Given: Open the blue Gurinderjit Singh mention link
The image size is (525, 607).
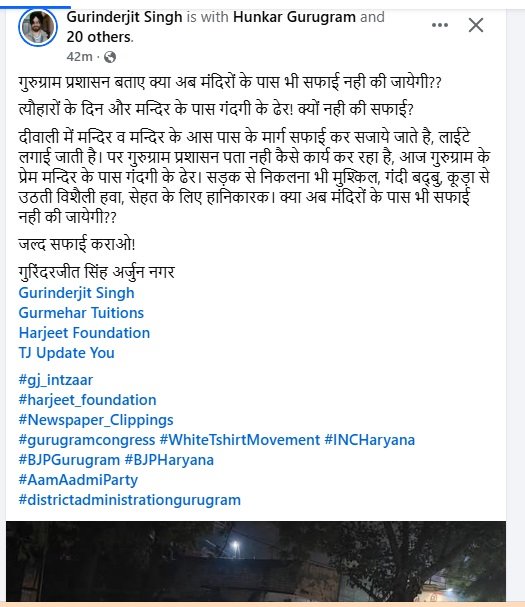Looking at the screenshot, I should click(77, 293).
